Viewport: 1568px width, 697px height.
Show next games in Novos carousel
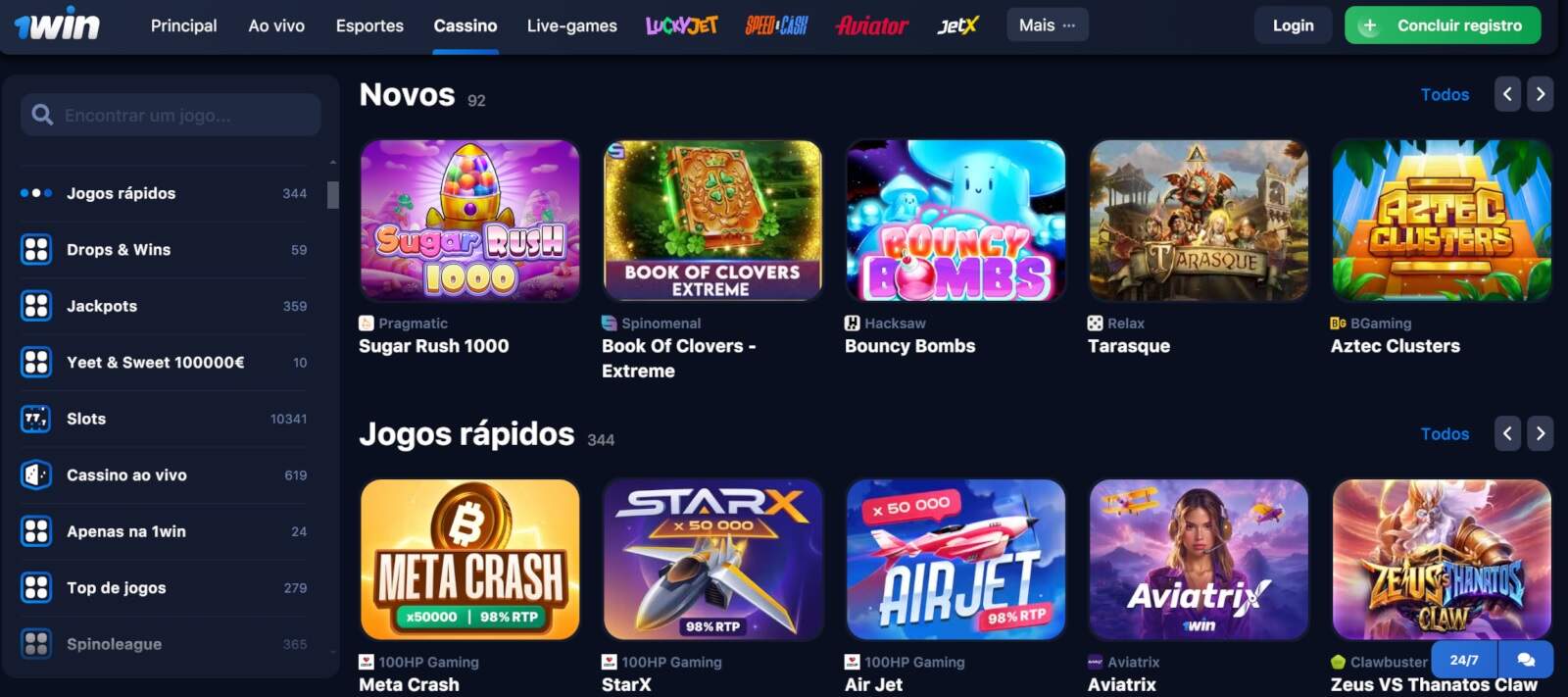pyautogui.click(x=1541, y=94)
